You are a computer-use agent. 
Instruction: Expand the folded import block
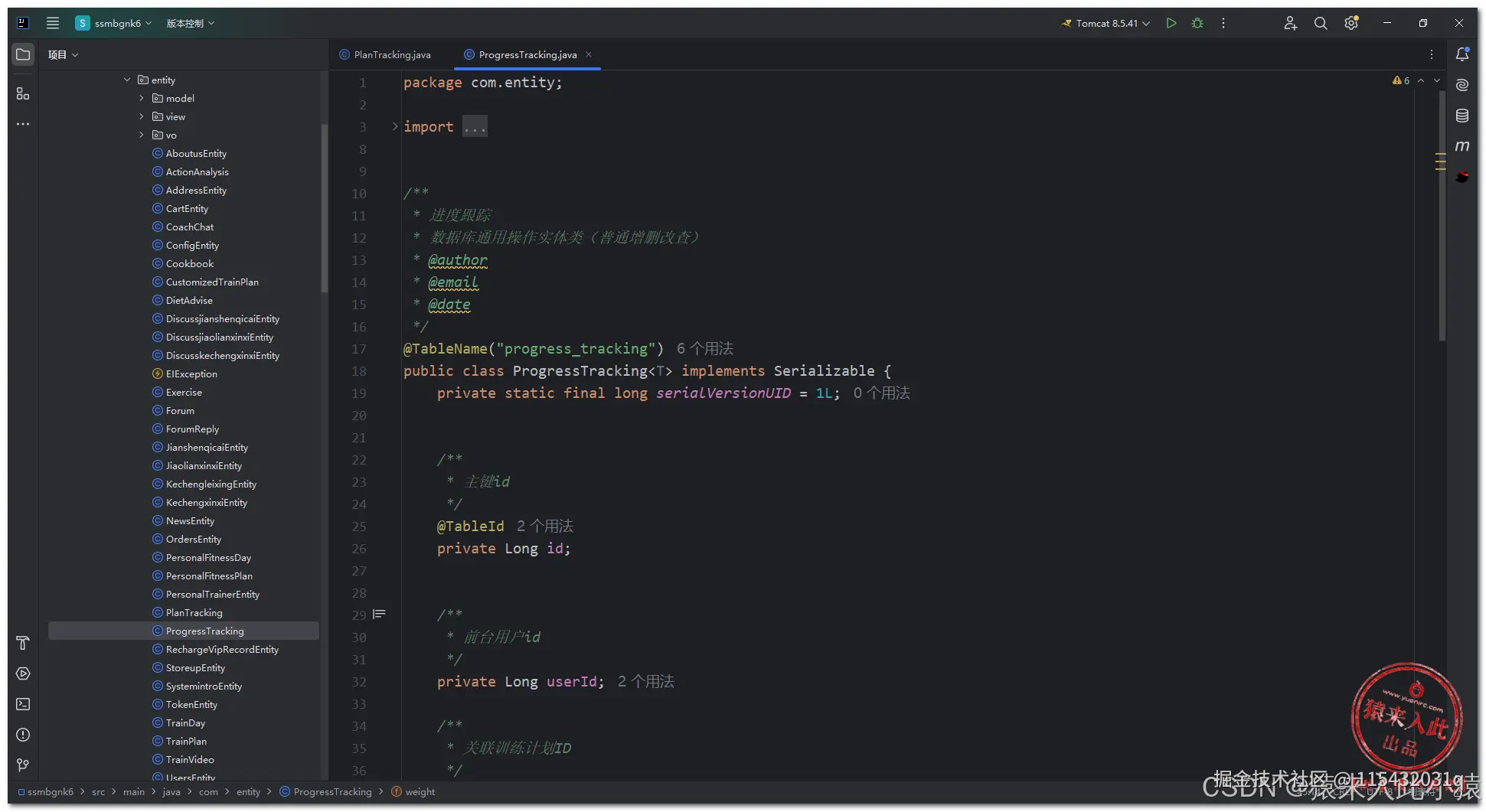395,126
